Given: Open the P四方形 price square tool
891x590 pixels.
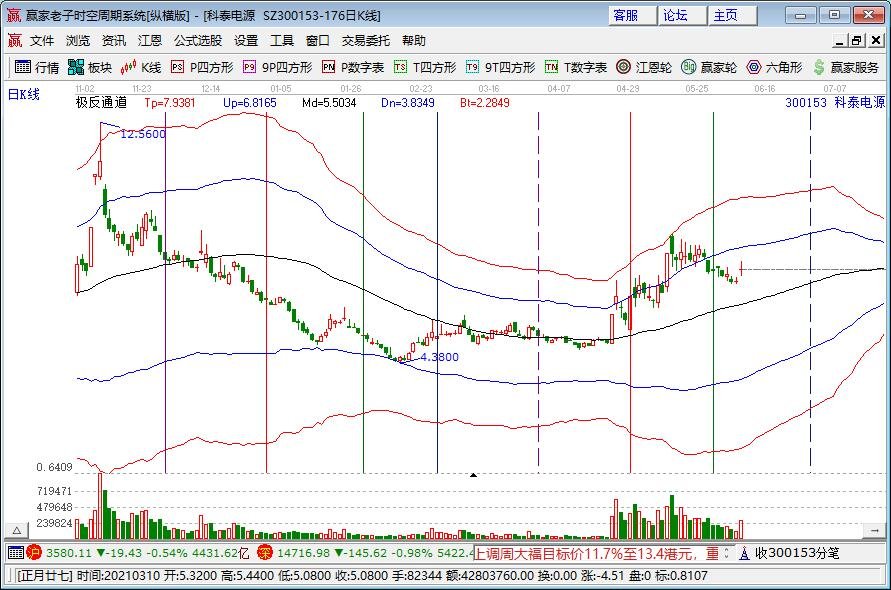Looking at the screenshot, I should [x=202, y=67].
